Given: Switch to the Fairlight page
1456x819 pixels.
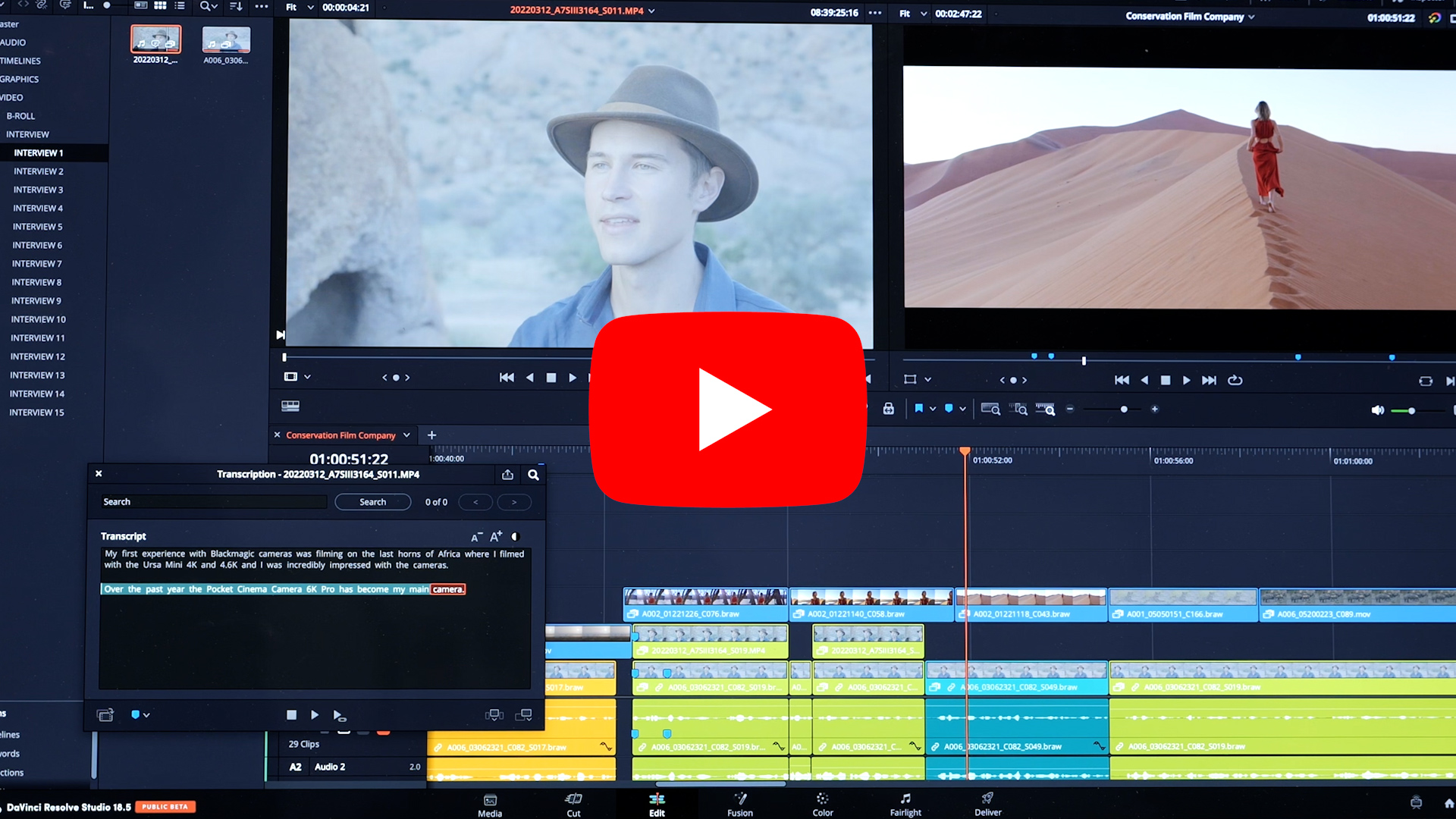Looking at the screenshot, I should tap(905, 804).
